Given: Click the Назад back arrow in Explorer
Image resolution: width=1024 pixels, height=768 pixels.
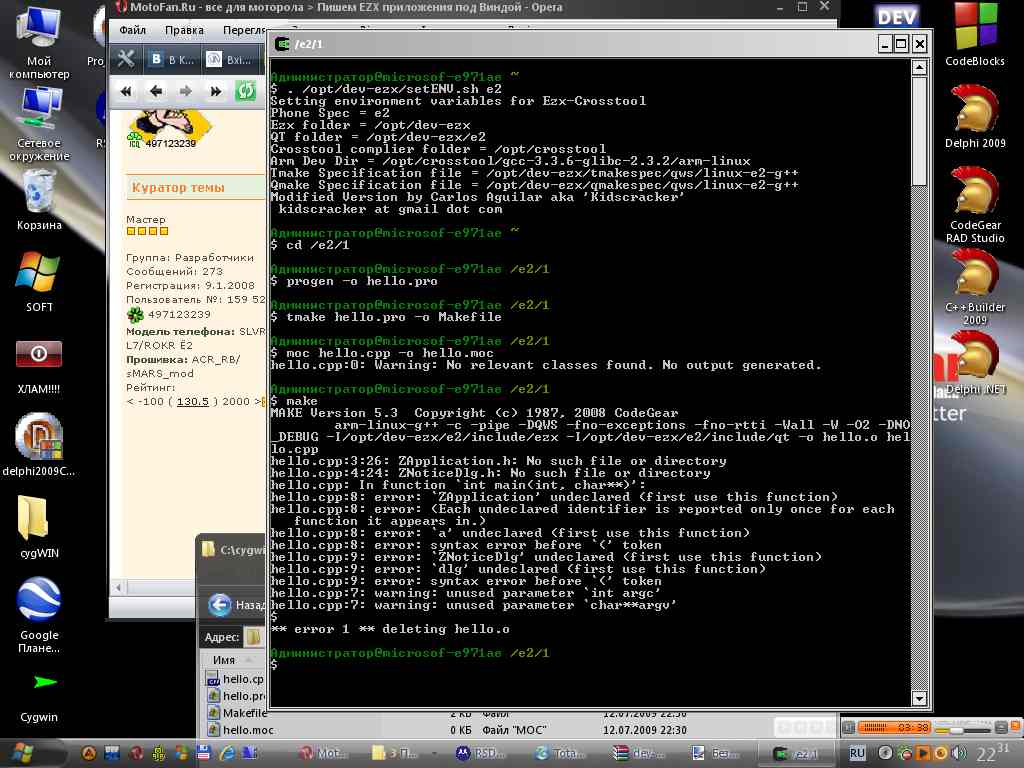Looking at the screenshot, I should coord(220,605).
